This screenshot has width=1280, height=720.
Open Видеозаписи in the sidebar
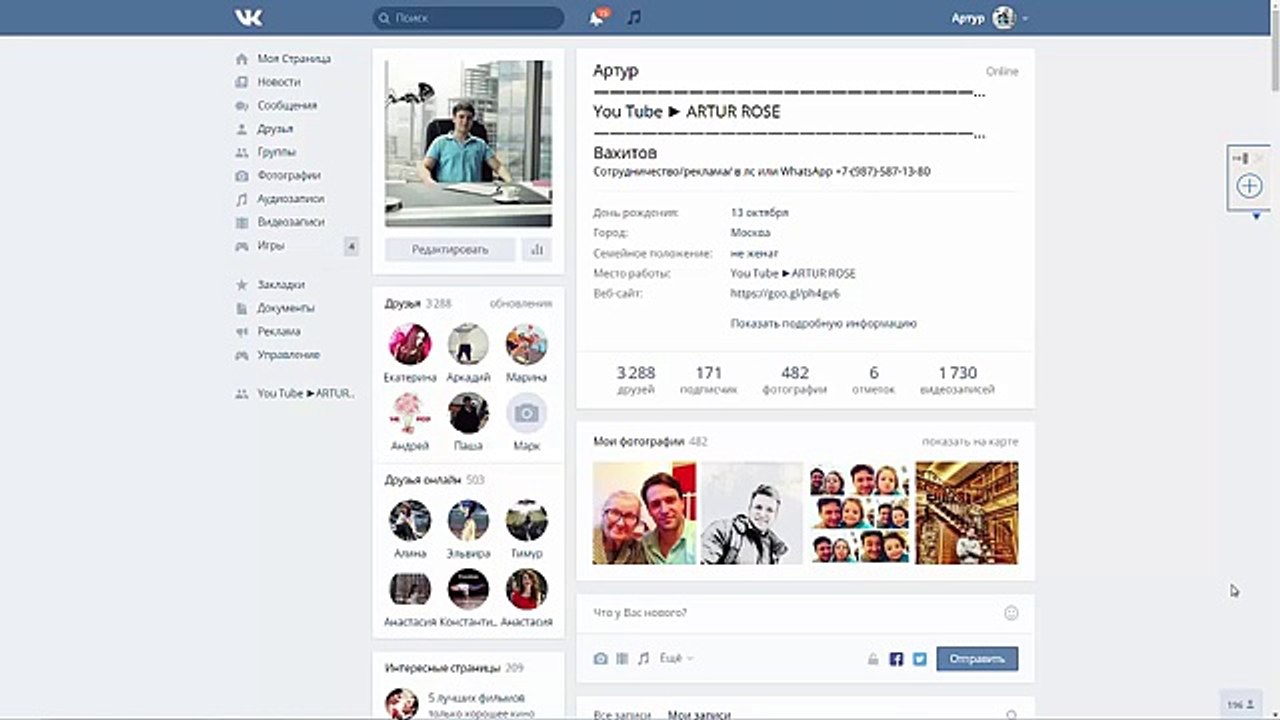pos(290,222)
